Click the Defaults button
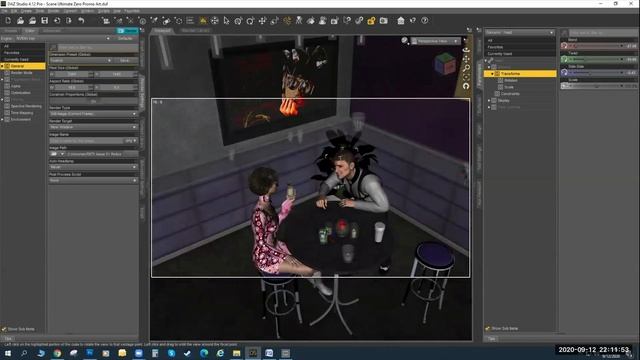640x360 pixels. click(x=125, y=38)
